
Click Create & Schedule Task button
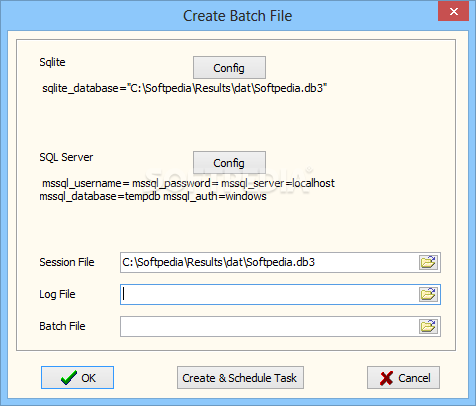[x=240, y=378]
